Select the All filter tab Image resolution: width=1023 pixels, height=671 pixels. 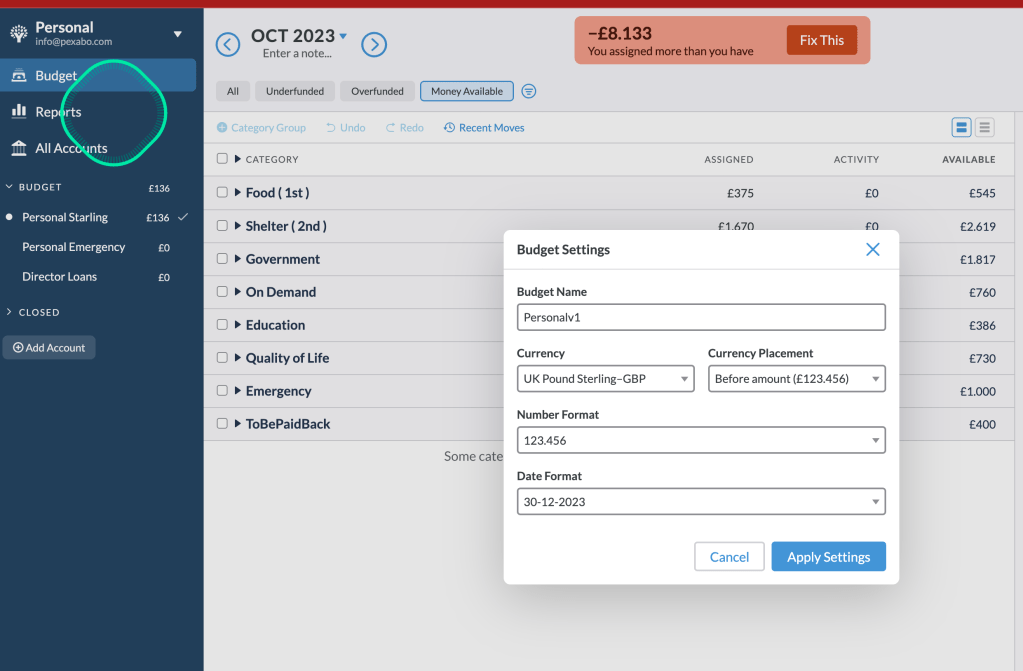pyautogui.click(x=233, y=91)
